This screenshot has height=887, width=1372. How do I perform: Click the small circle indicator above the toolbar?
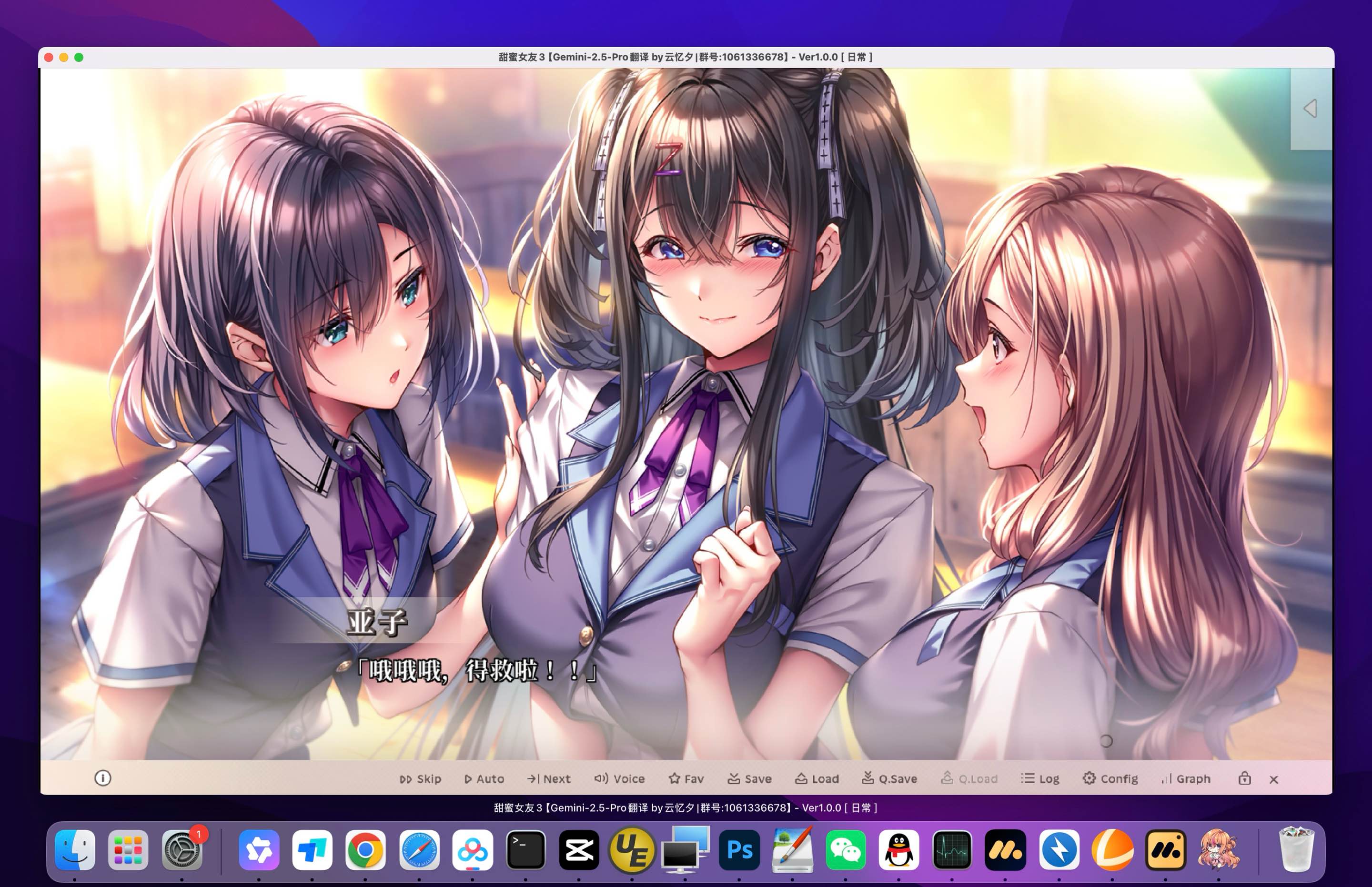pyautogui.click(x=1107, y=742)
